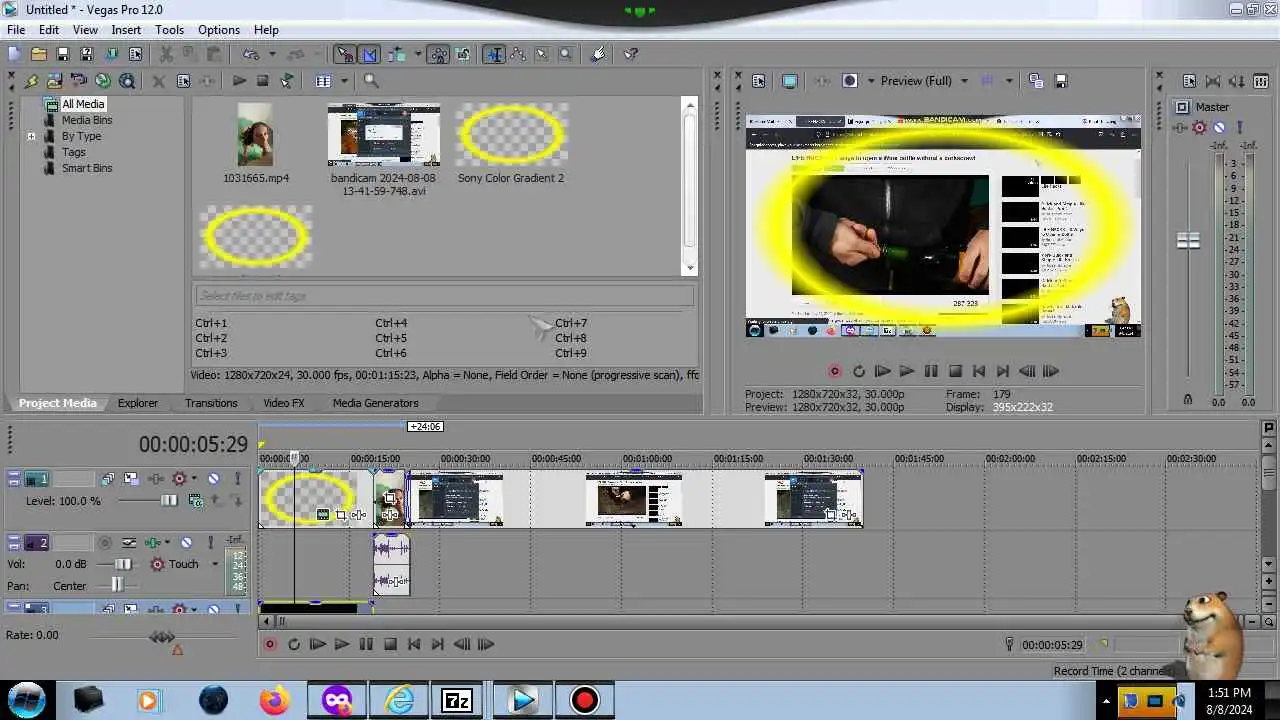Click the Open folder toolbar icon

pyautogui.click(x=38, y=54)
